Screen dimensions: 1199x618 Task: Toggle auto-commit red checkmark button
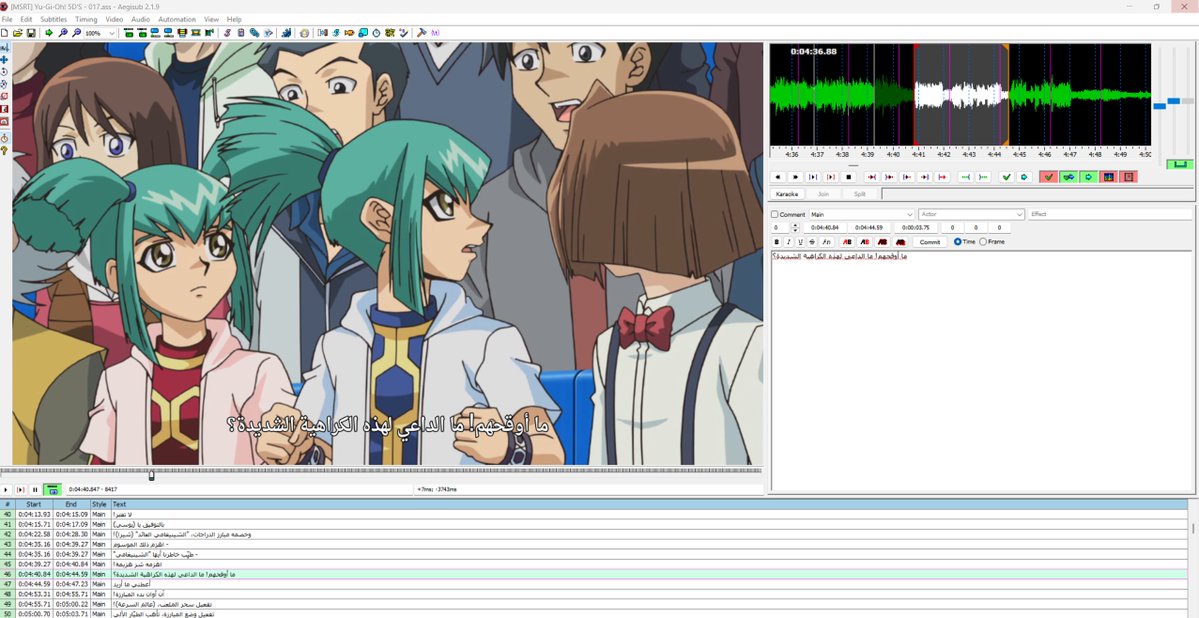pyautogui.click(x=1048, y=177)
